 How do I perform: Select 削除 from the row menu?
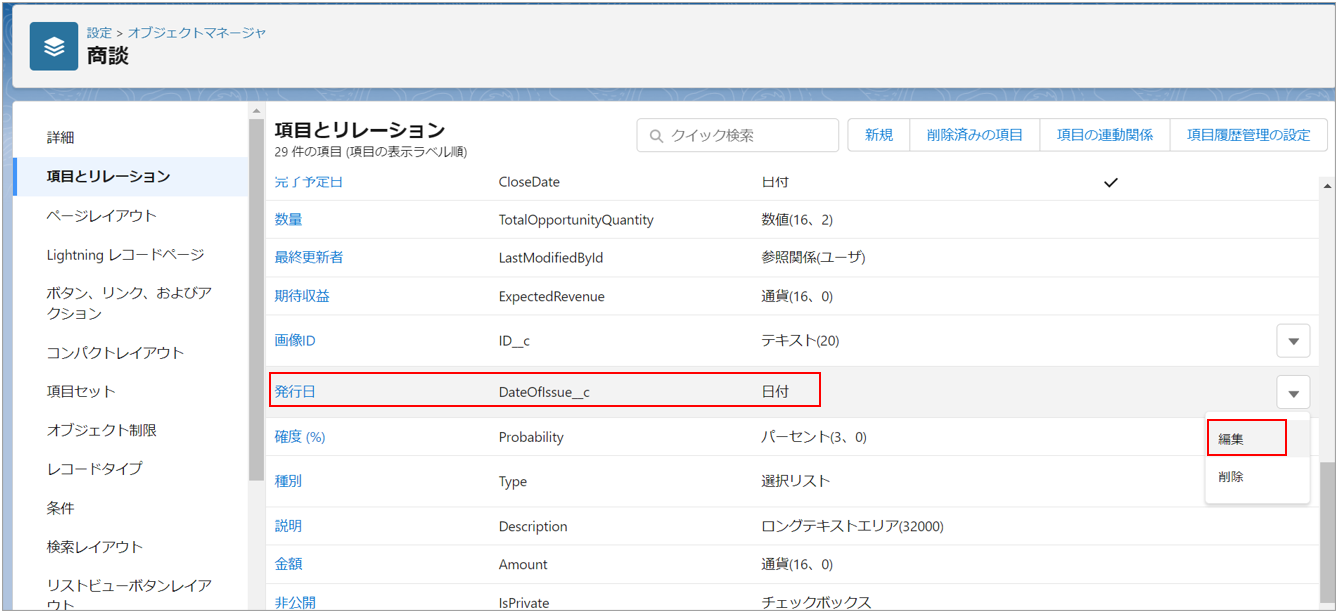click(x=1232, y=477)
